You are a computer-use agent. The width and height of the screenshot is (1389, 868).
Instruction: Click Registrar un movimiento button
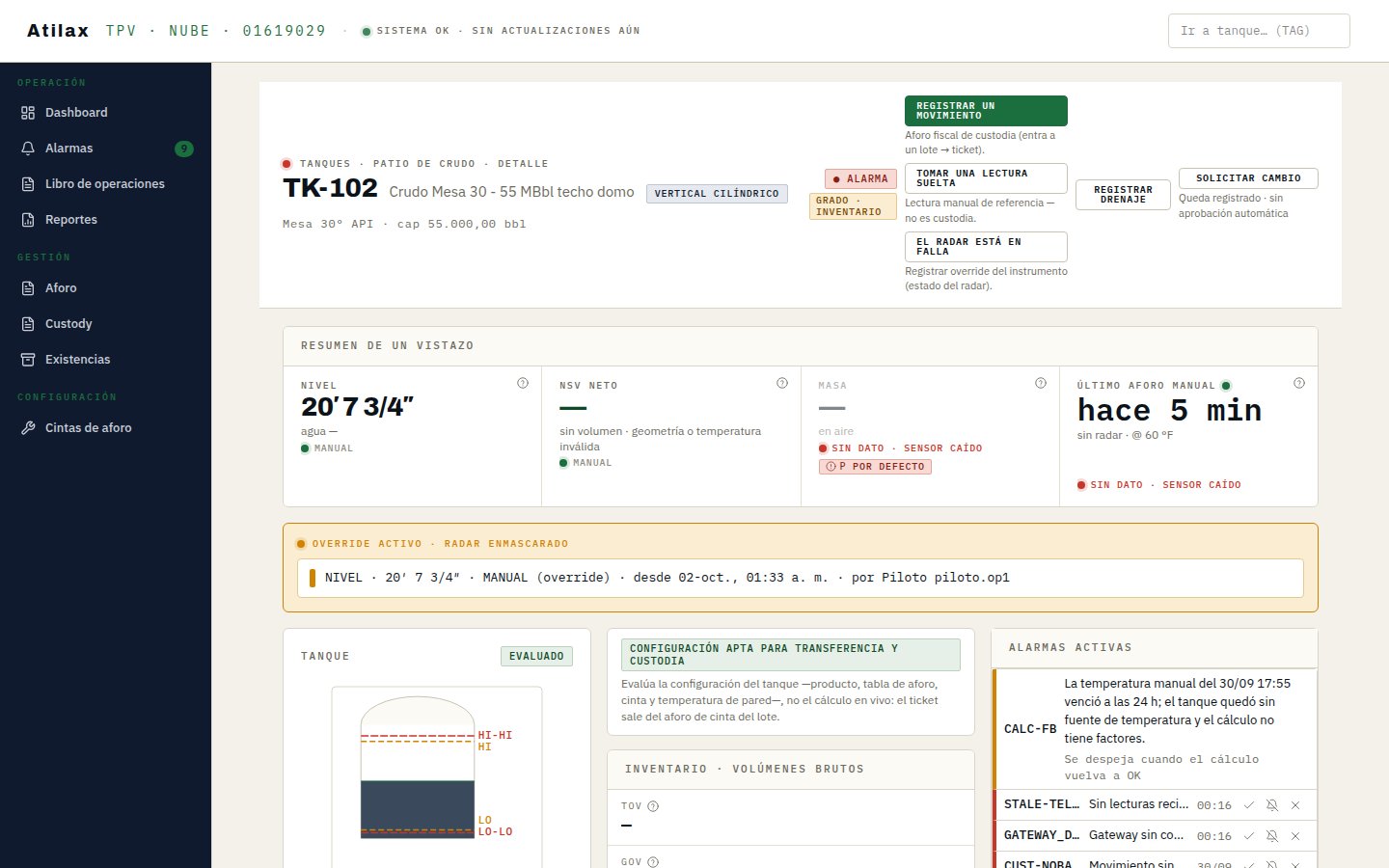pyautogui.click(x=986, y=111)
